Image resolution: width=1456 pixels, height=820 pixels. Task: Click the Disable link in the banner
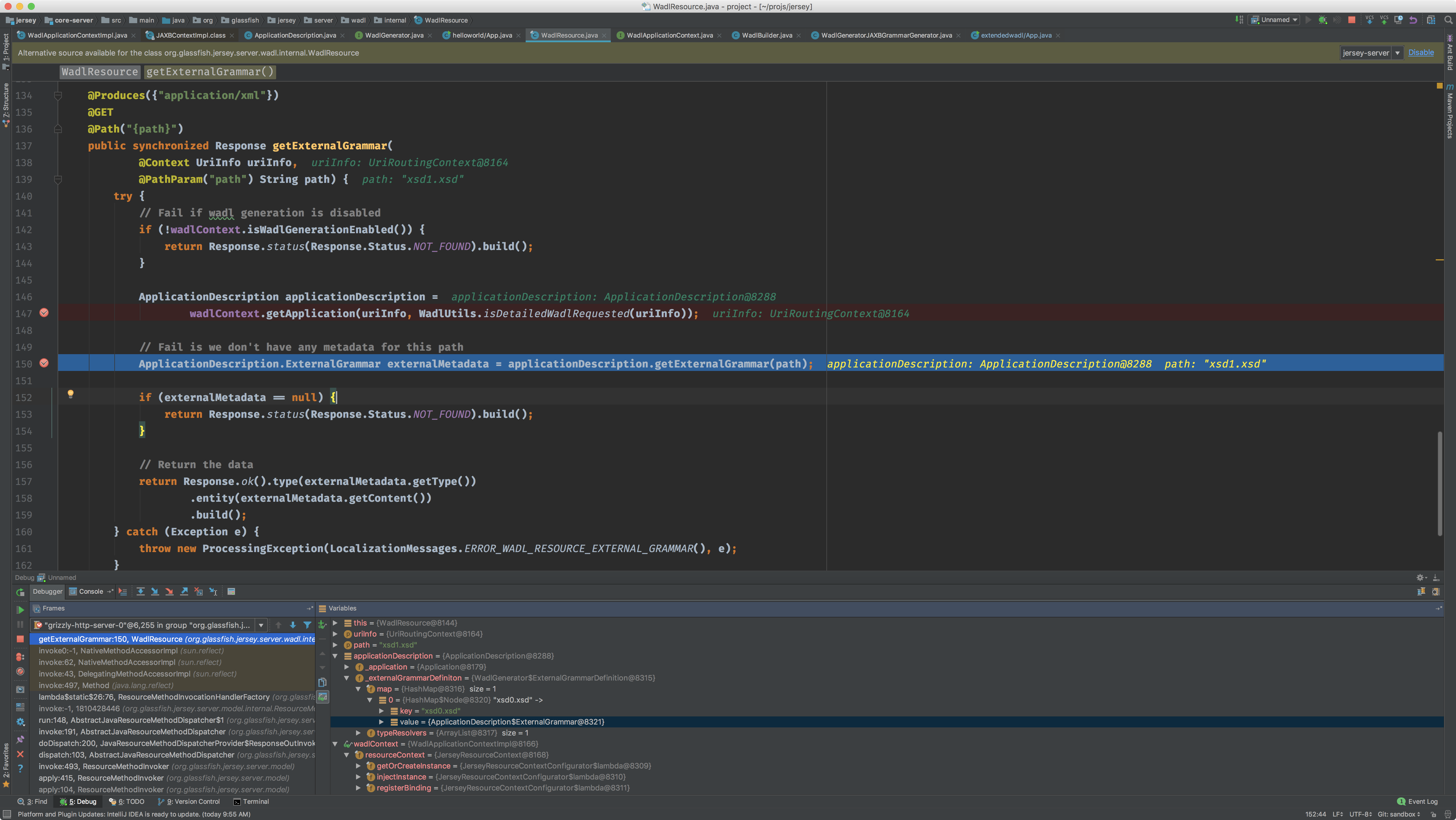click(1420, 53)
